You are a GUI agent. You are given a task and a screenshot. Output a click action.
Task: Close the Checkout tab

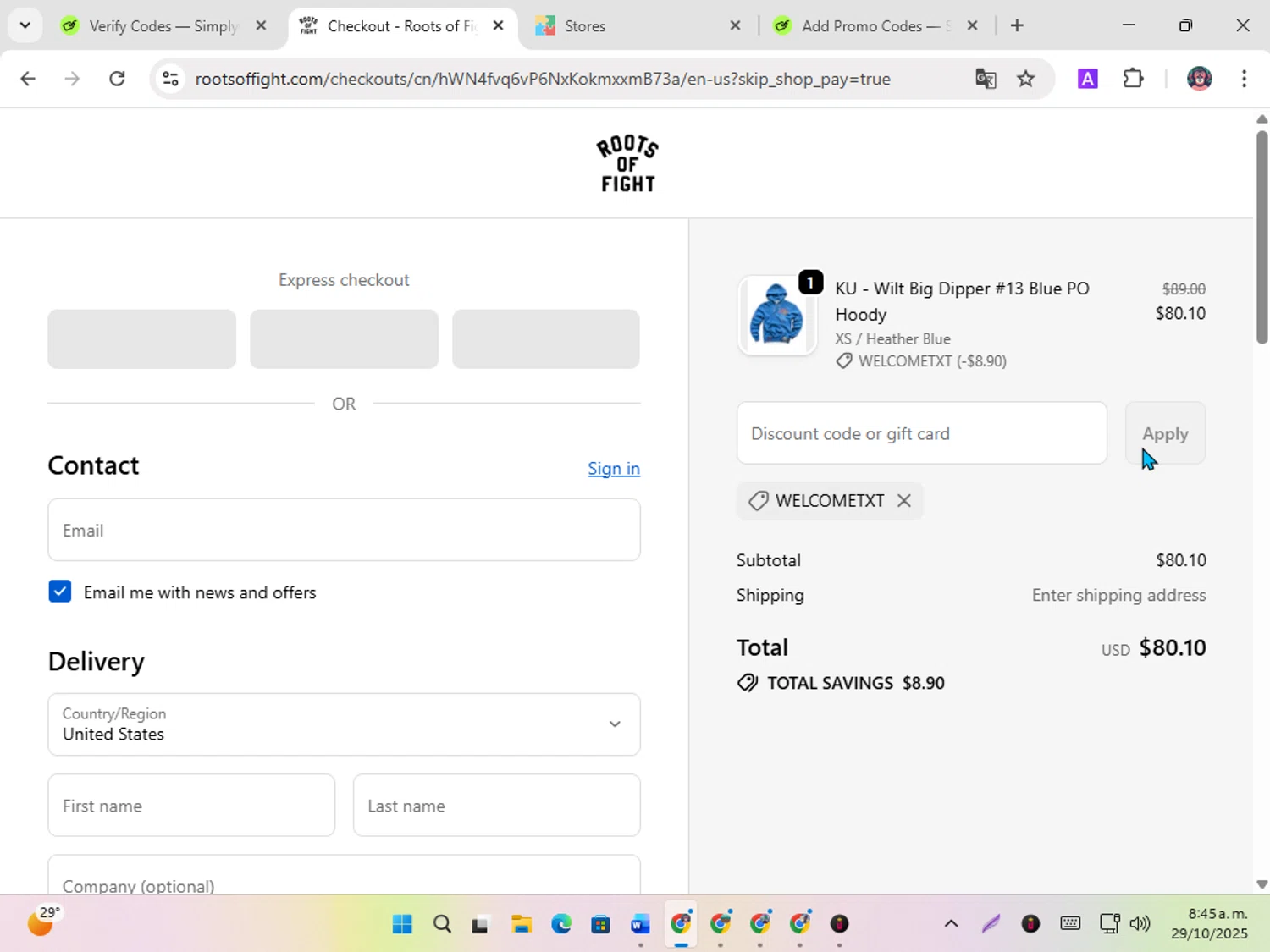pyautogui.click(x=499, y=25)
